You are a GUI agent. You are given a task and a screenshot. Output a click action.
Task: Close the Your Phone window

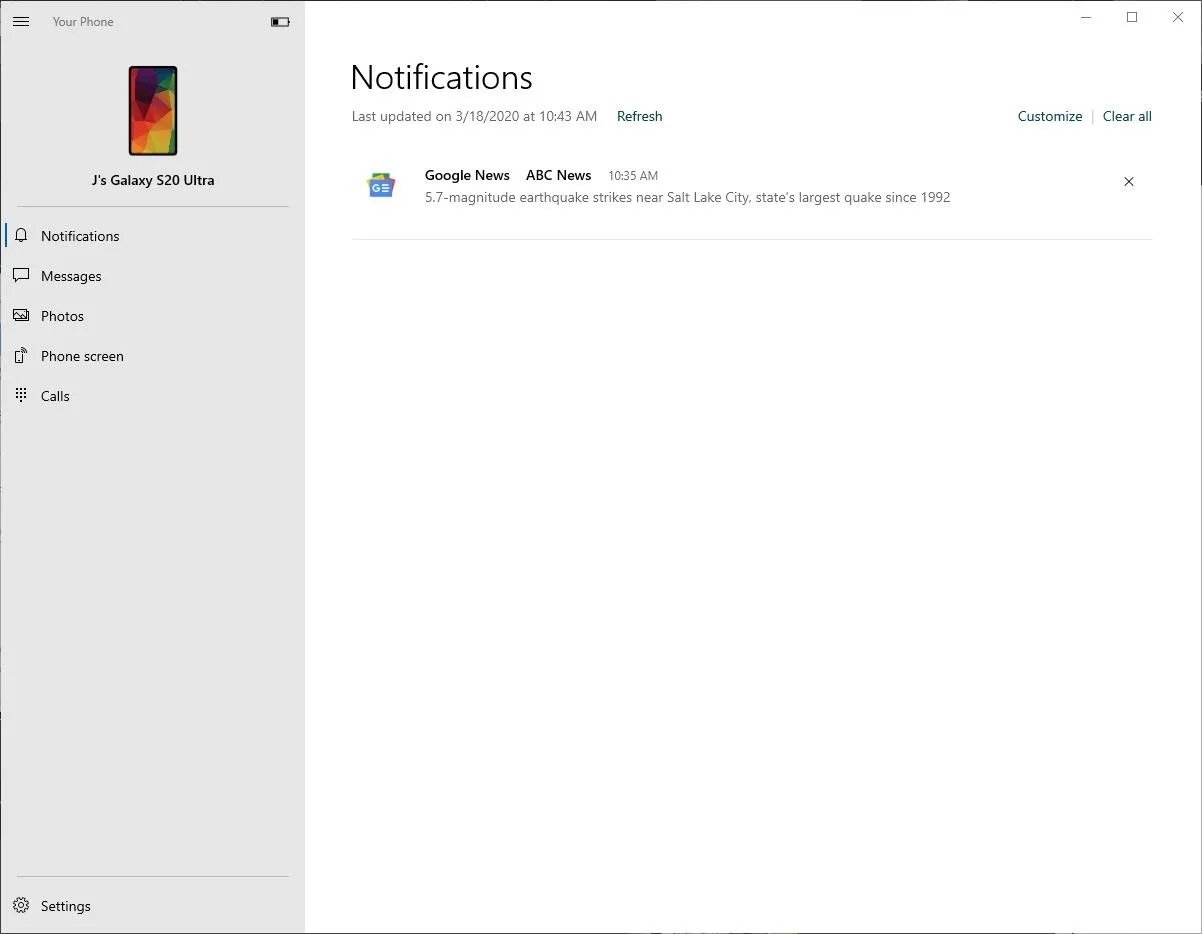point(1178,17)
